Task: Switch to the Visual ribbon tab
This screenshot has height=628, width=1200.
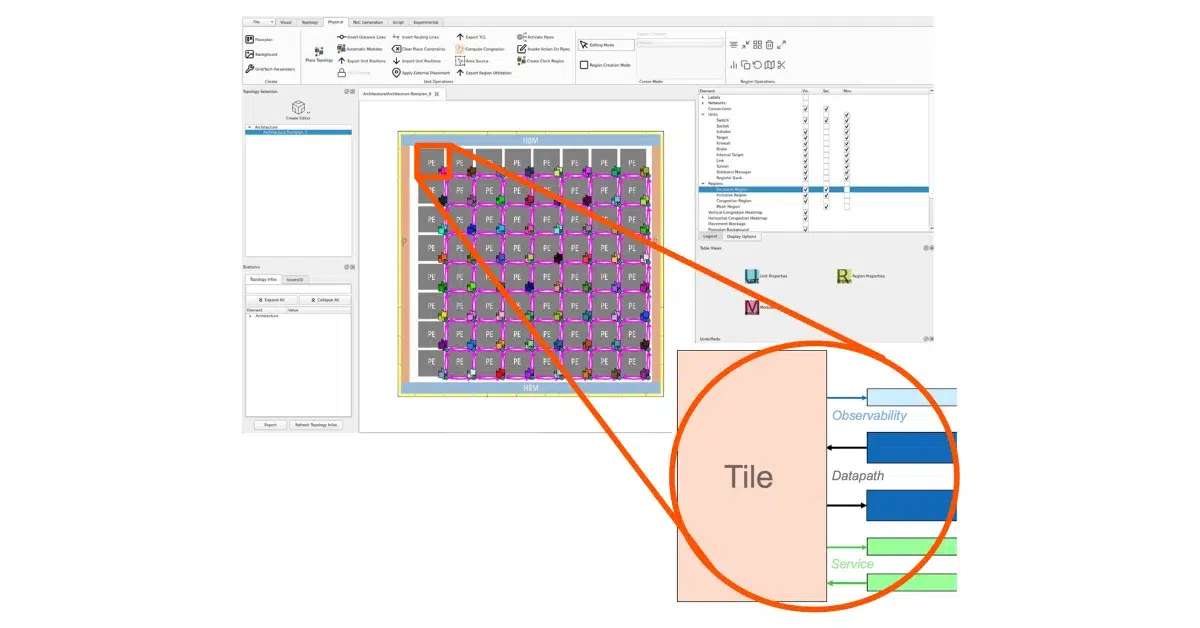Action: point(286,21)
